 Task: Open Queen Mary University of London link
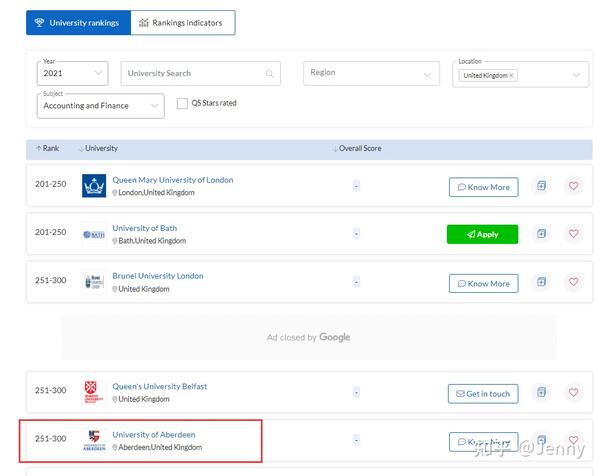tap(173, 180)
